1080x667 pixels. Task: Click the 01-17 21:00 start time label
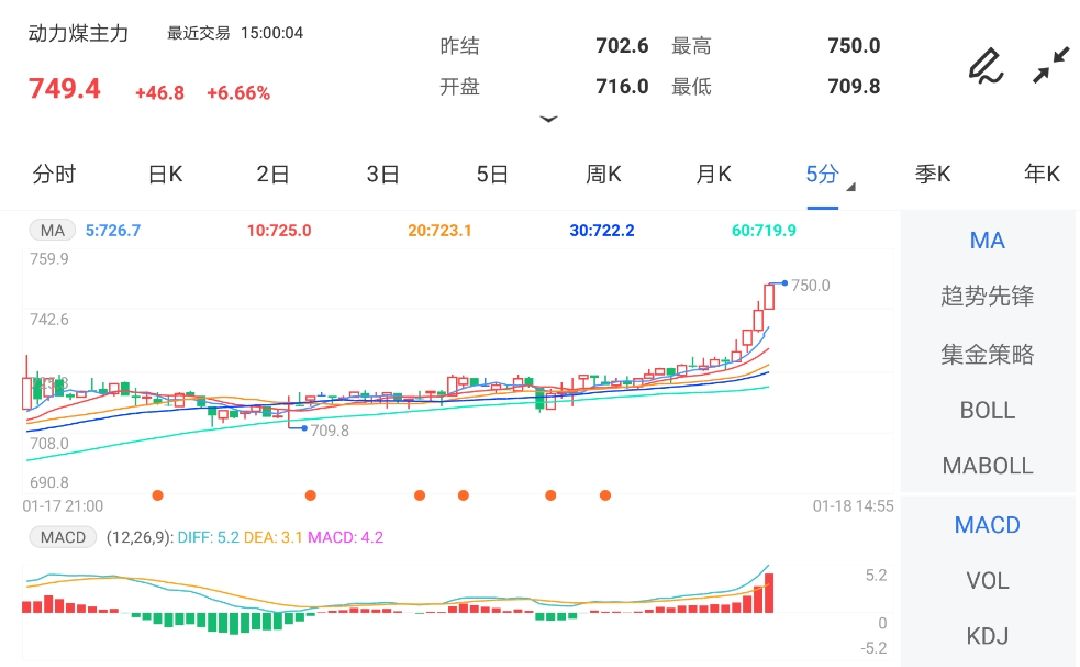pos(63,506)
